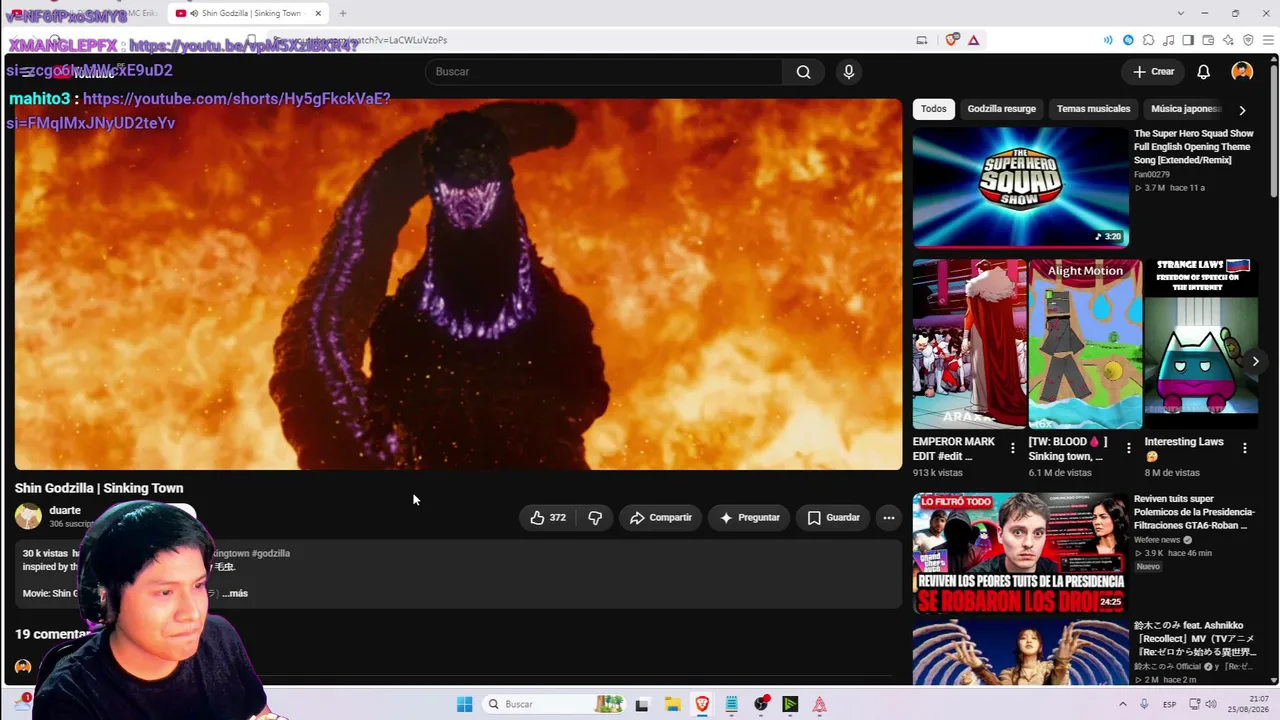Show hidden system tray icons

pos(1122,704)
